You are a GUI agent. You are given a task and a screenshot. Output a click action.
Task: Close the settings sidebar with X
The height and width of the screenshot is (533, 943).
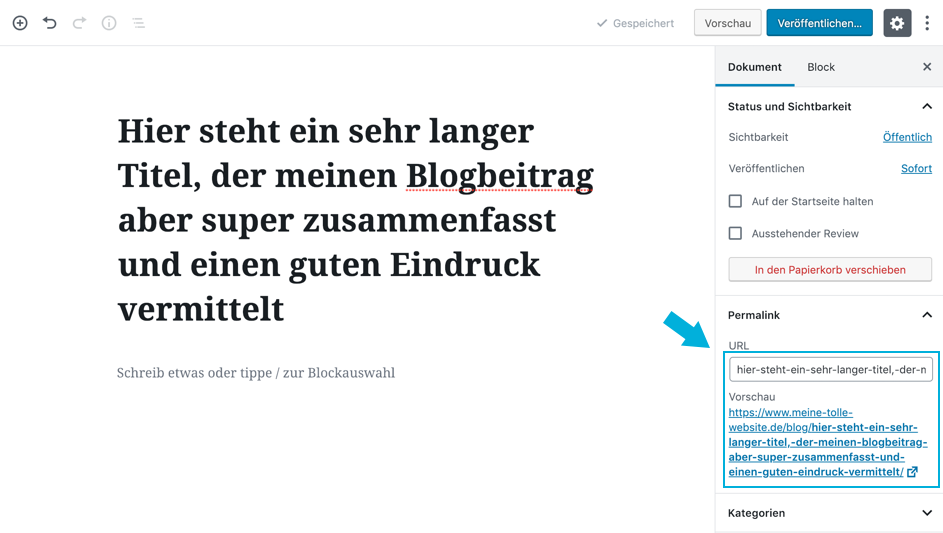pos(927,67)
